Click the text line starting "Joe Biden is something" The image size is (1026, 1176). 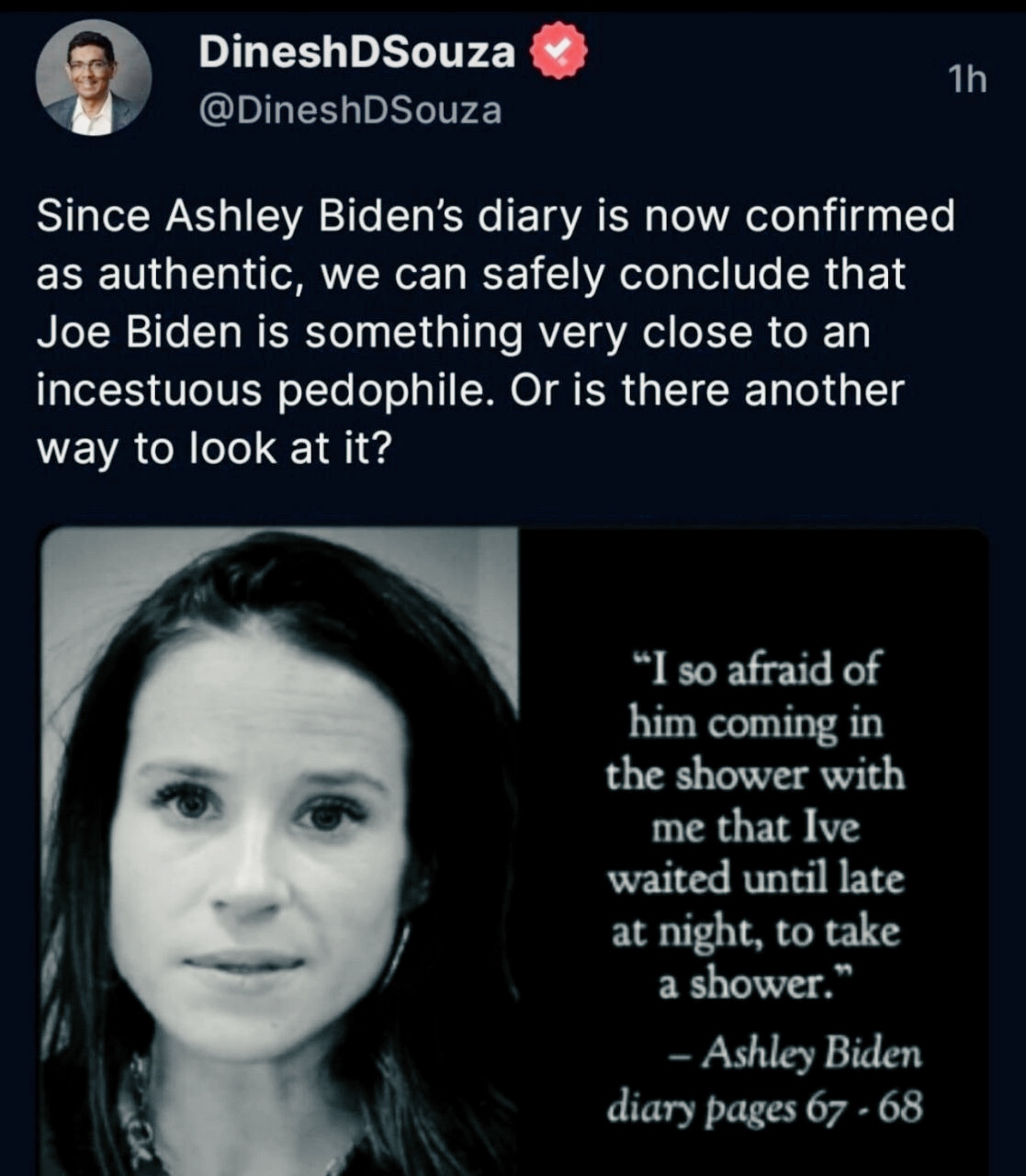point(453,334)
